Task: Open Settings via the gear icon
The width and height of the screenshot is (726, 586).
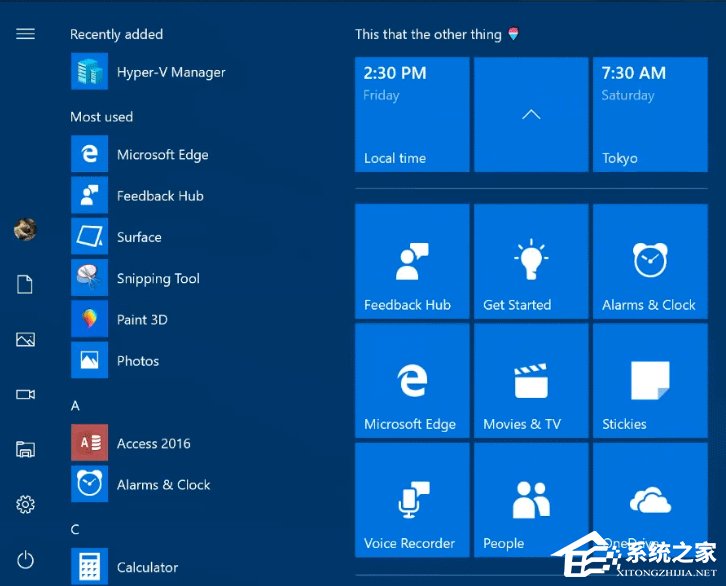Action: point(25,505)
